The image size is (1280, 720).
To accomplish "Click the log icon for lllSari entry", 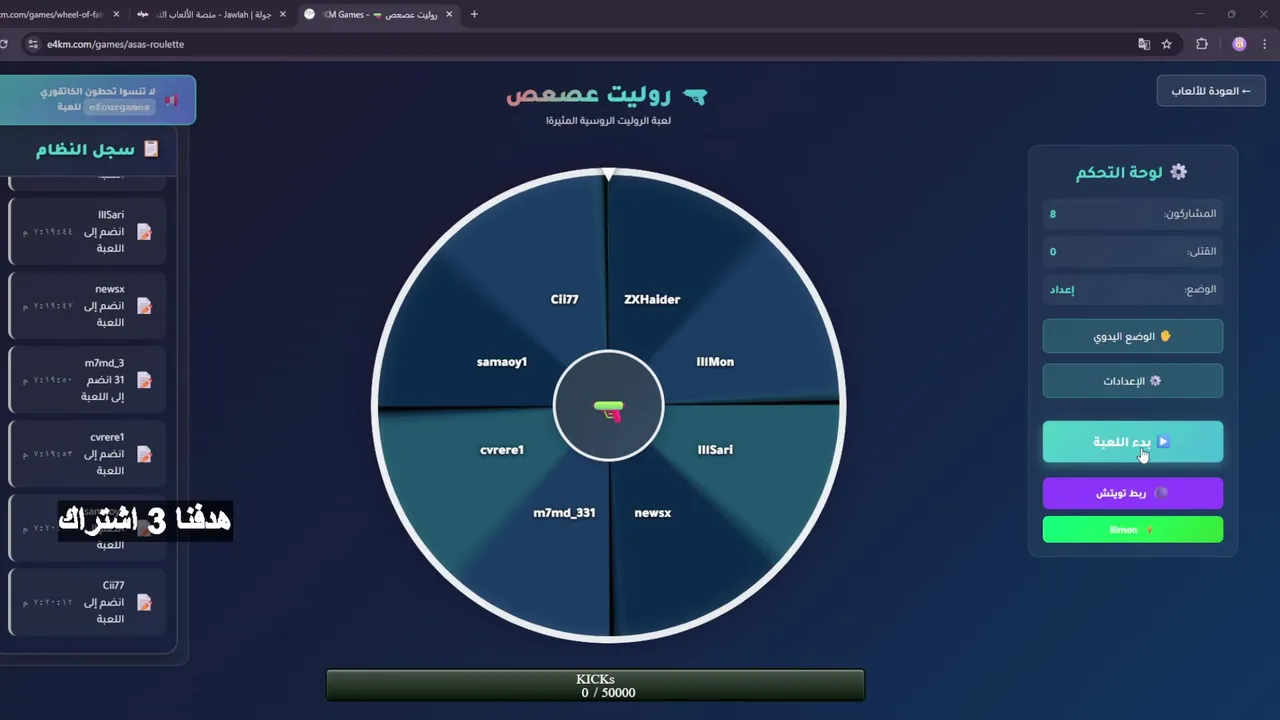I will (144, 232).
